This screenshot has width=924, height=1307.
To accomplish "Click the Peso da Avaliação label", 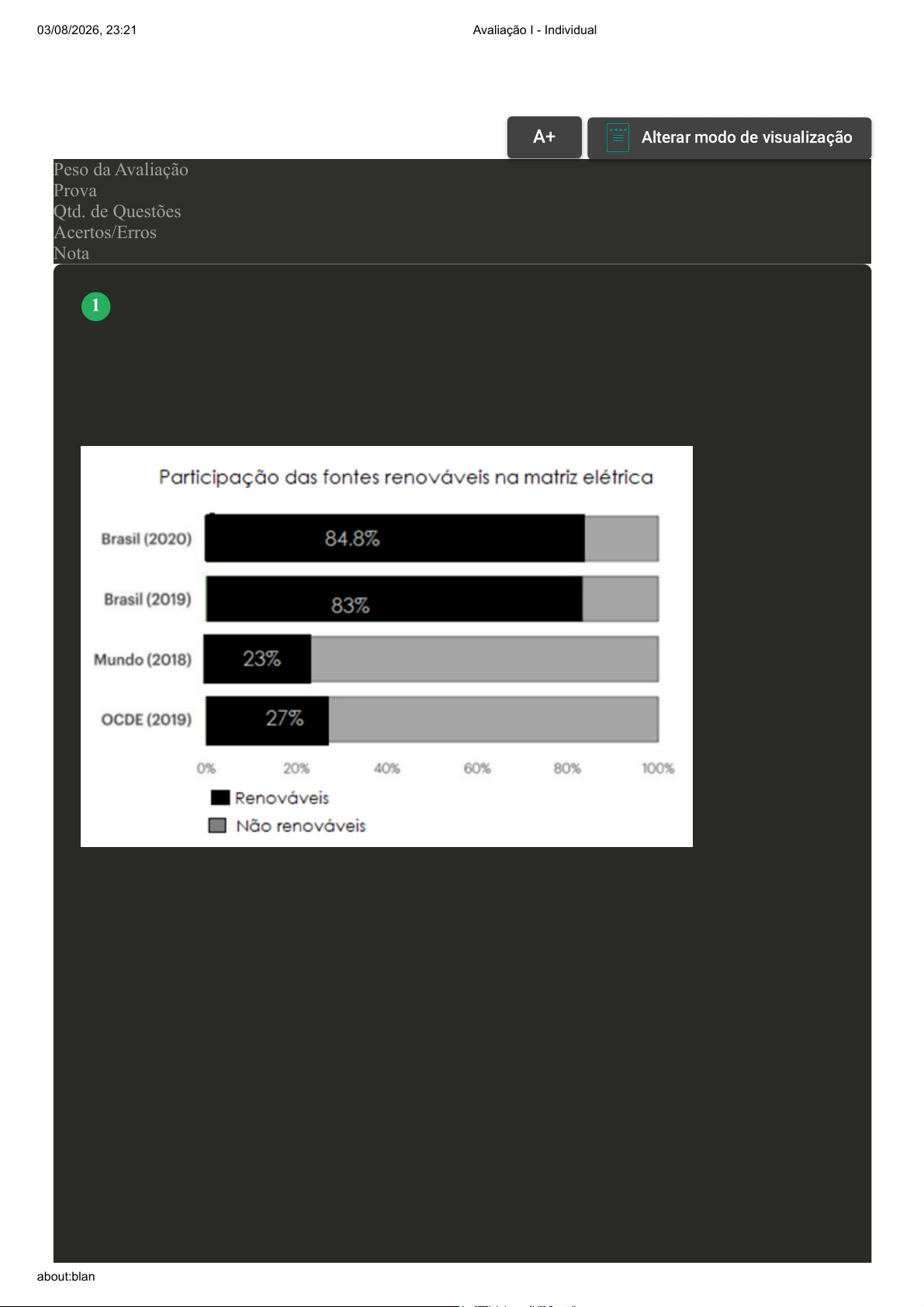I will click(x=121, y=169).
